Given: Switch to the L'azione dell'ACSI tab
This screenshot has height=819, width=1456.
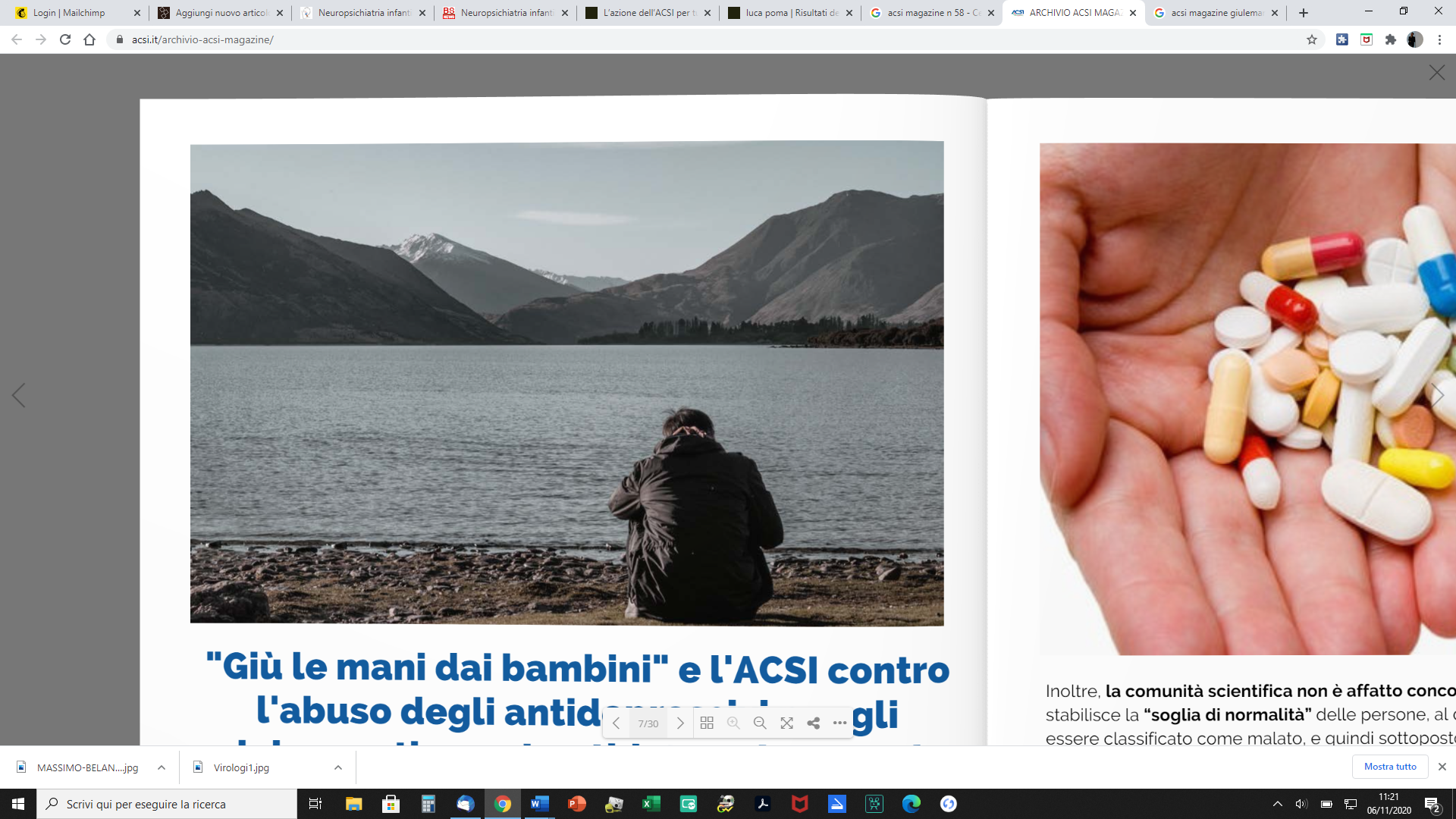Looking at the screenshot, I should pyautogui.click(x=649, y=13).
